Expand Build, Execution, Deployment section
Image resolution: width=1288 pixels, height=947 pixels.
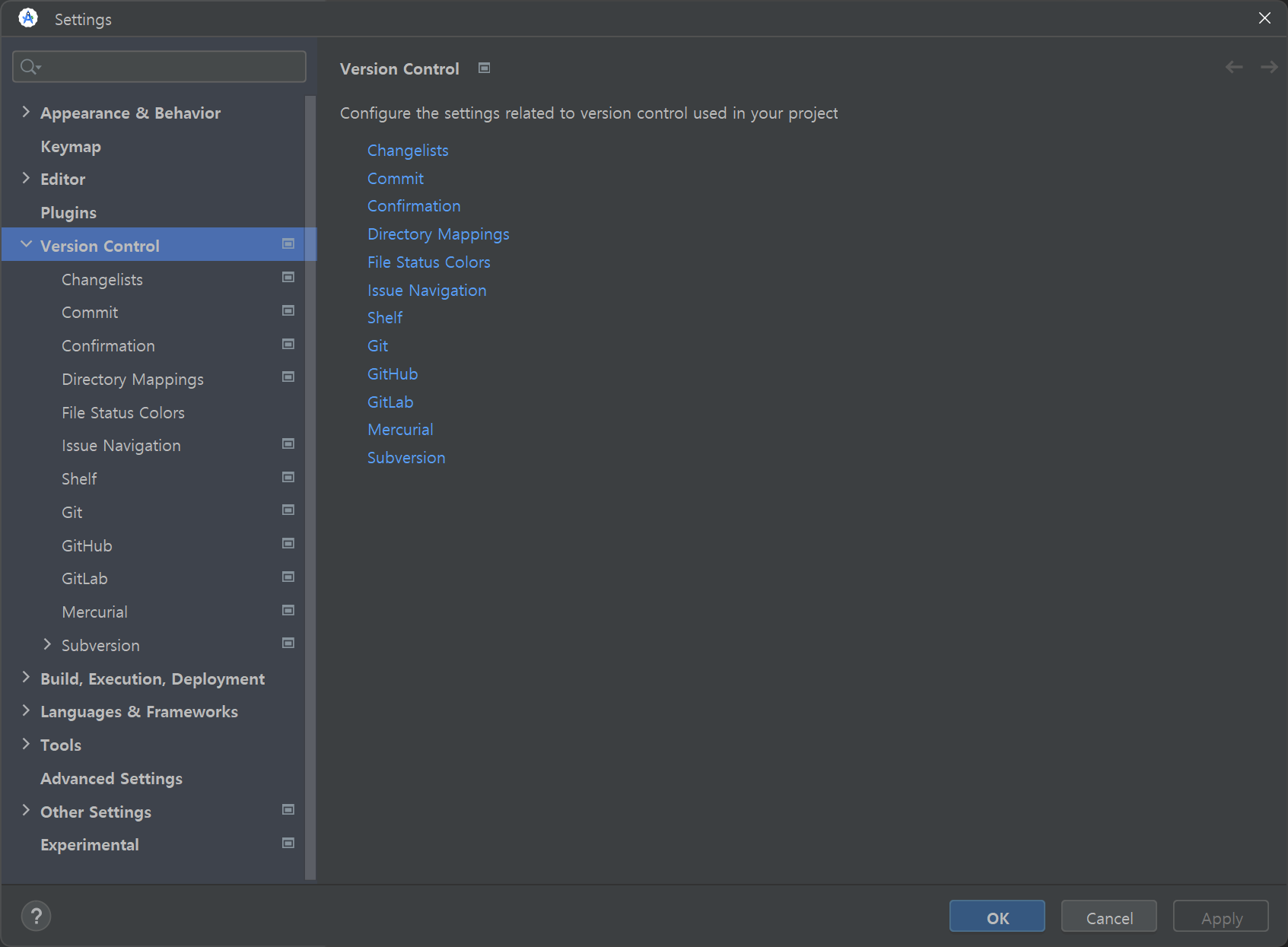[26, 678]
